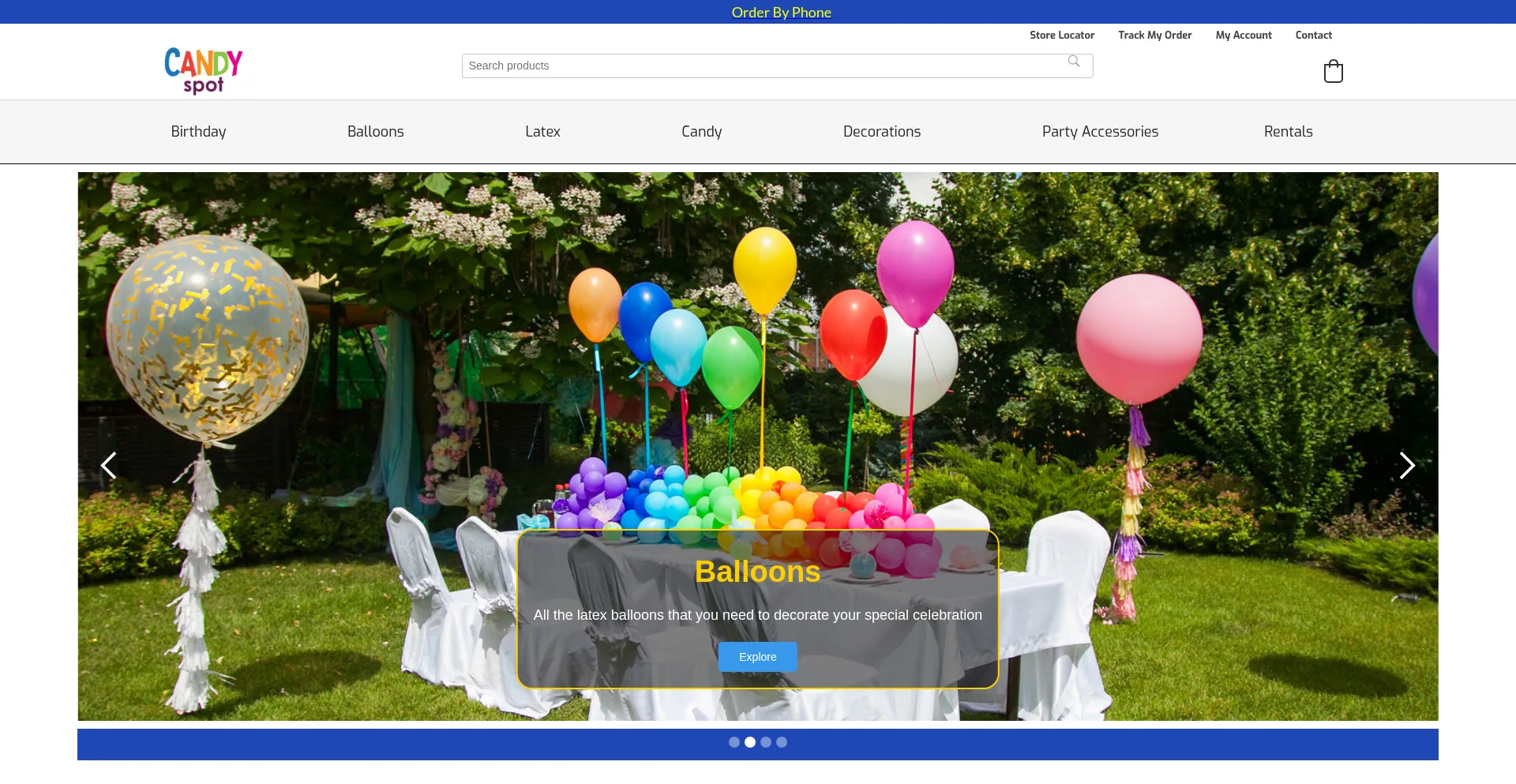This screenshot has height=784, width=1516.
Task: Open the Rentals menu
Action: point(1289,132)
